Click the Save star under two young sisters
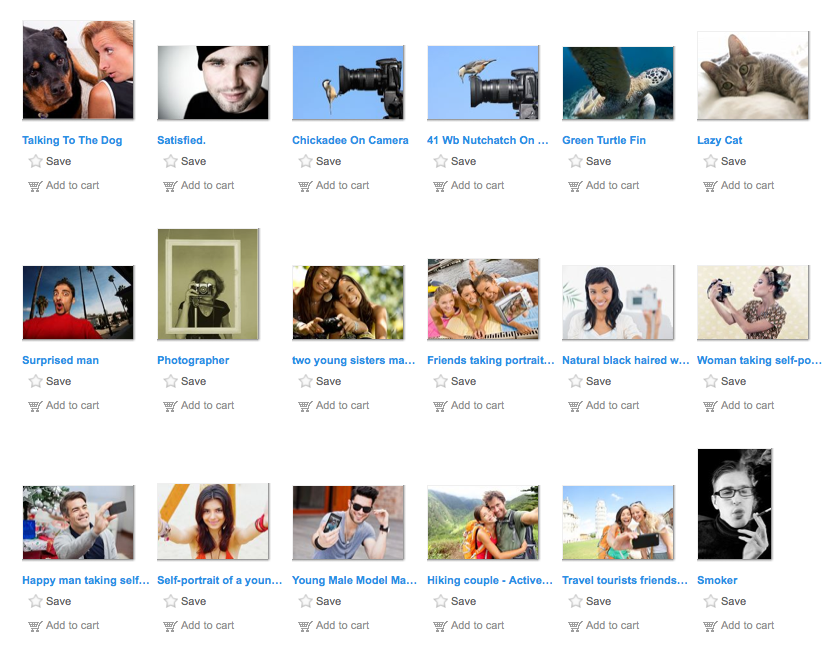 (306, 381)
